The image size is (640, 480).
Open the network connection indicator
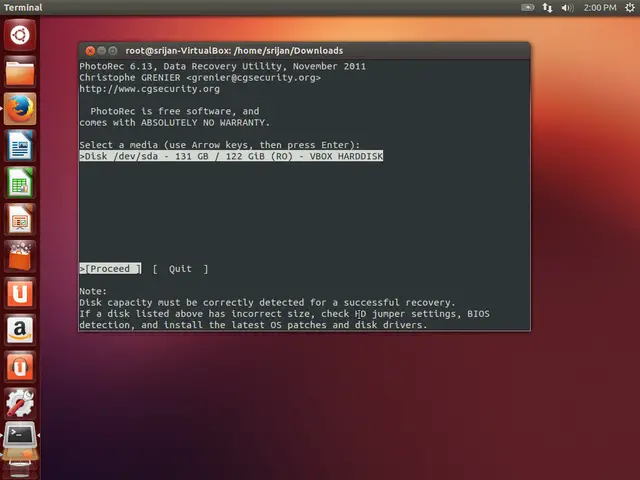547,7
